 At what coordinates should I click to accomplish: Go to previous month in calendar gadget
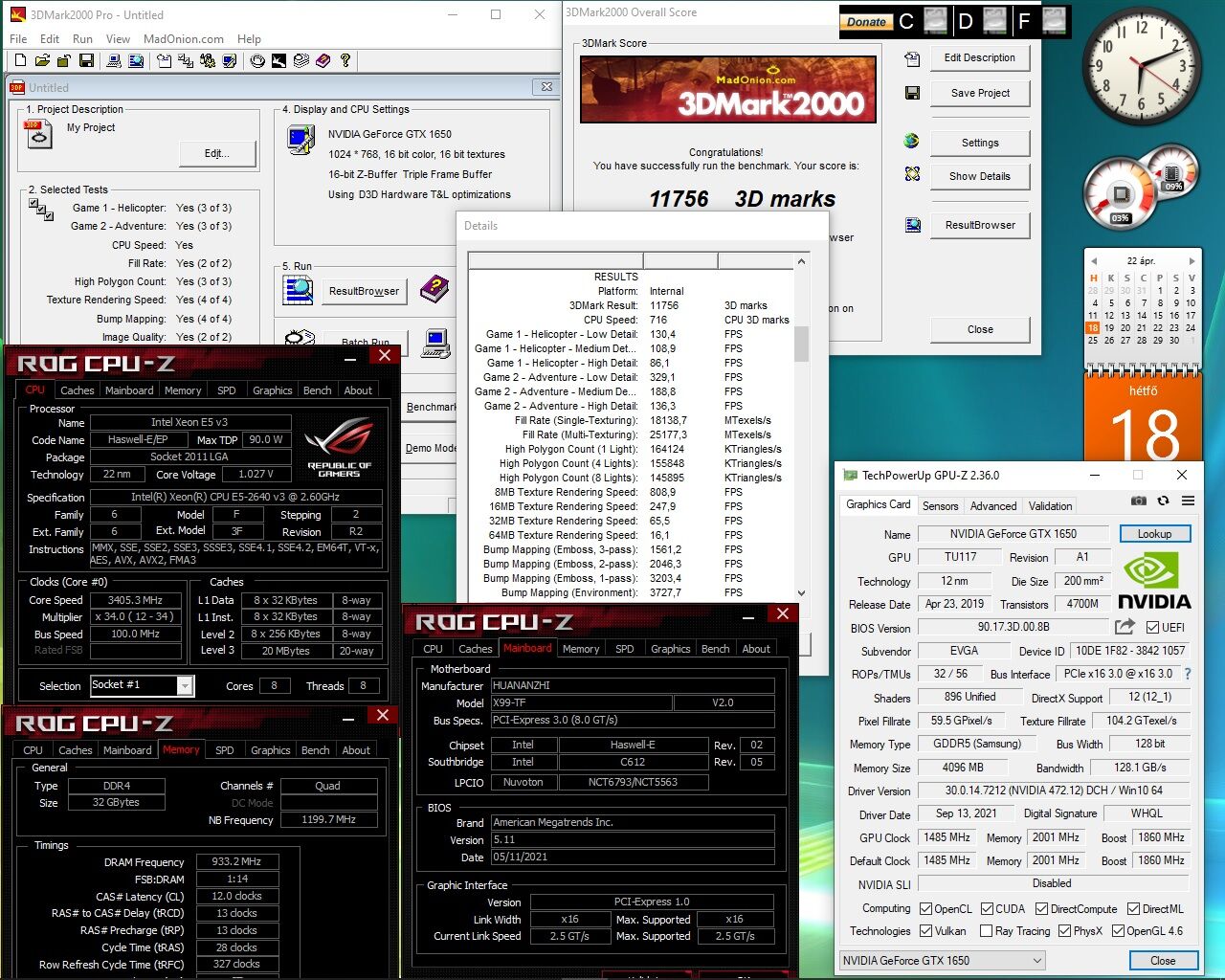(1095, 260)
